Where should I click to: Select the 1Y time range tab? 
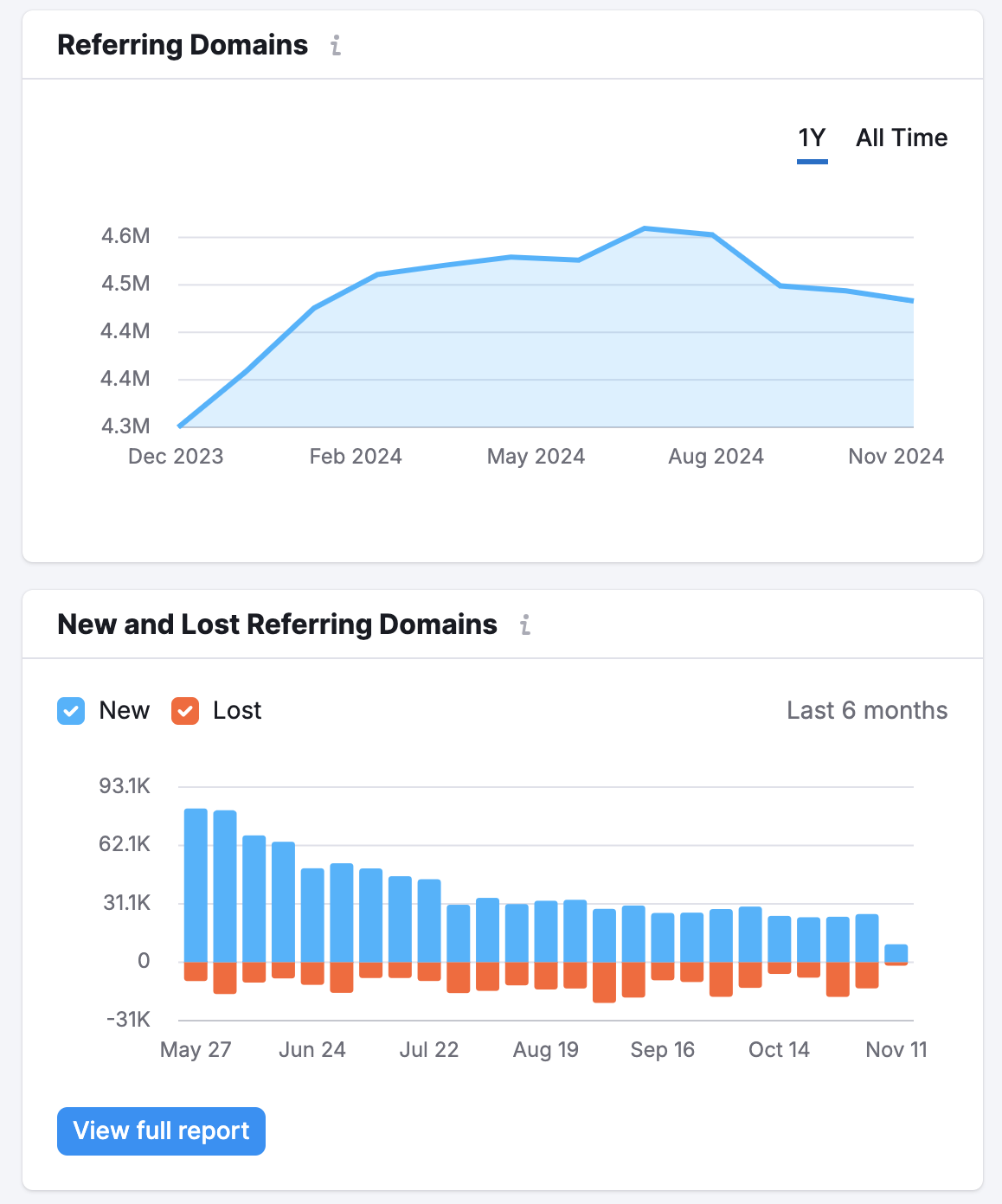pyautogui.click(x=811, y=137)
